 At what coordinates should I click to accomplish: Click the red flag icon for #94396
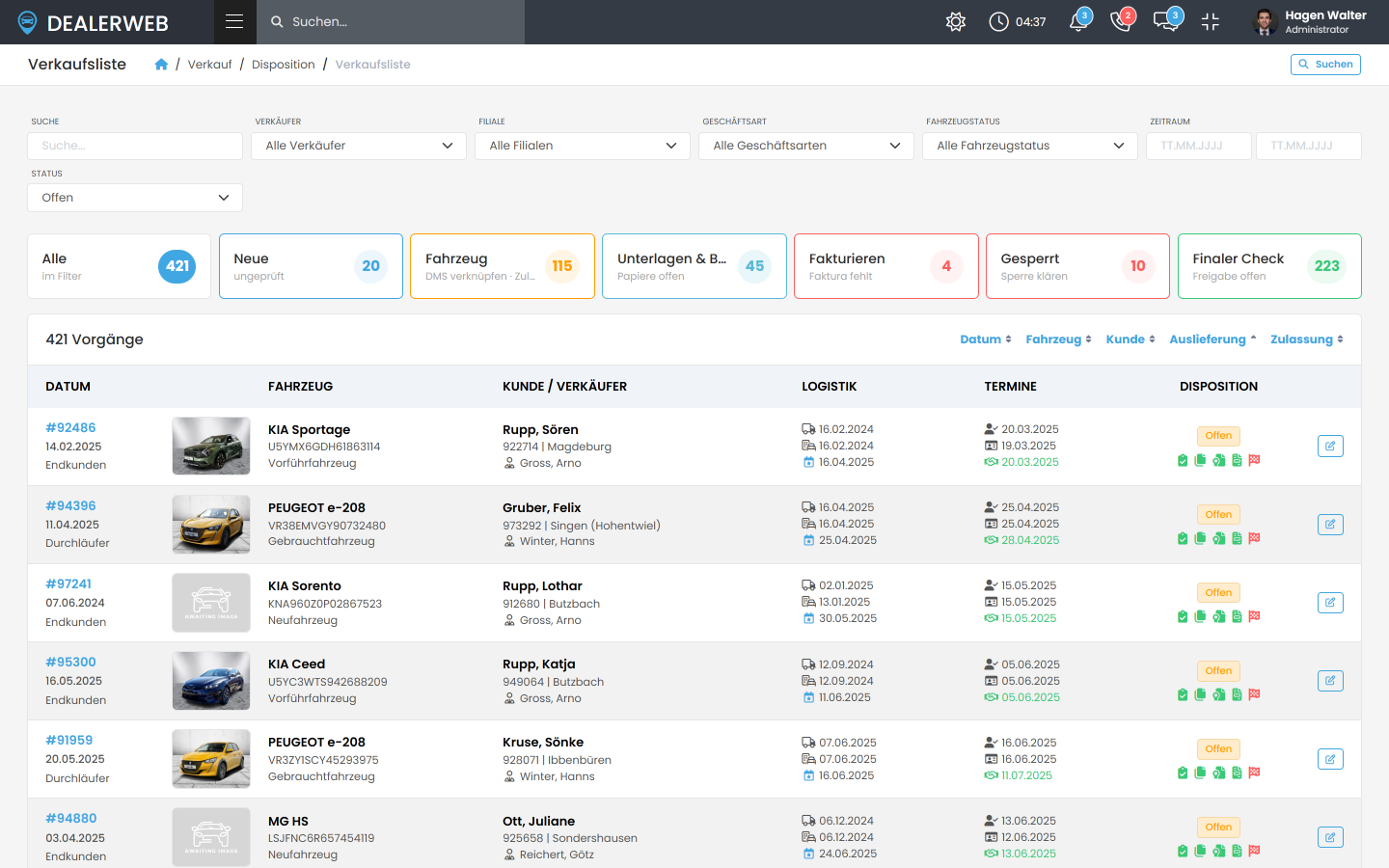pyautogui.click(x=1254, y=538)
